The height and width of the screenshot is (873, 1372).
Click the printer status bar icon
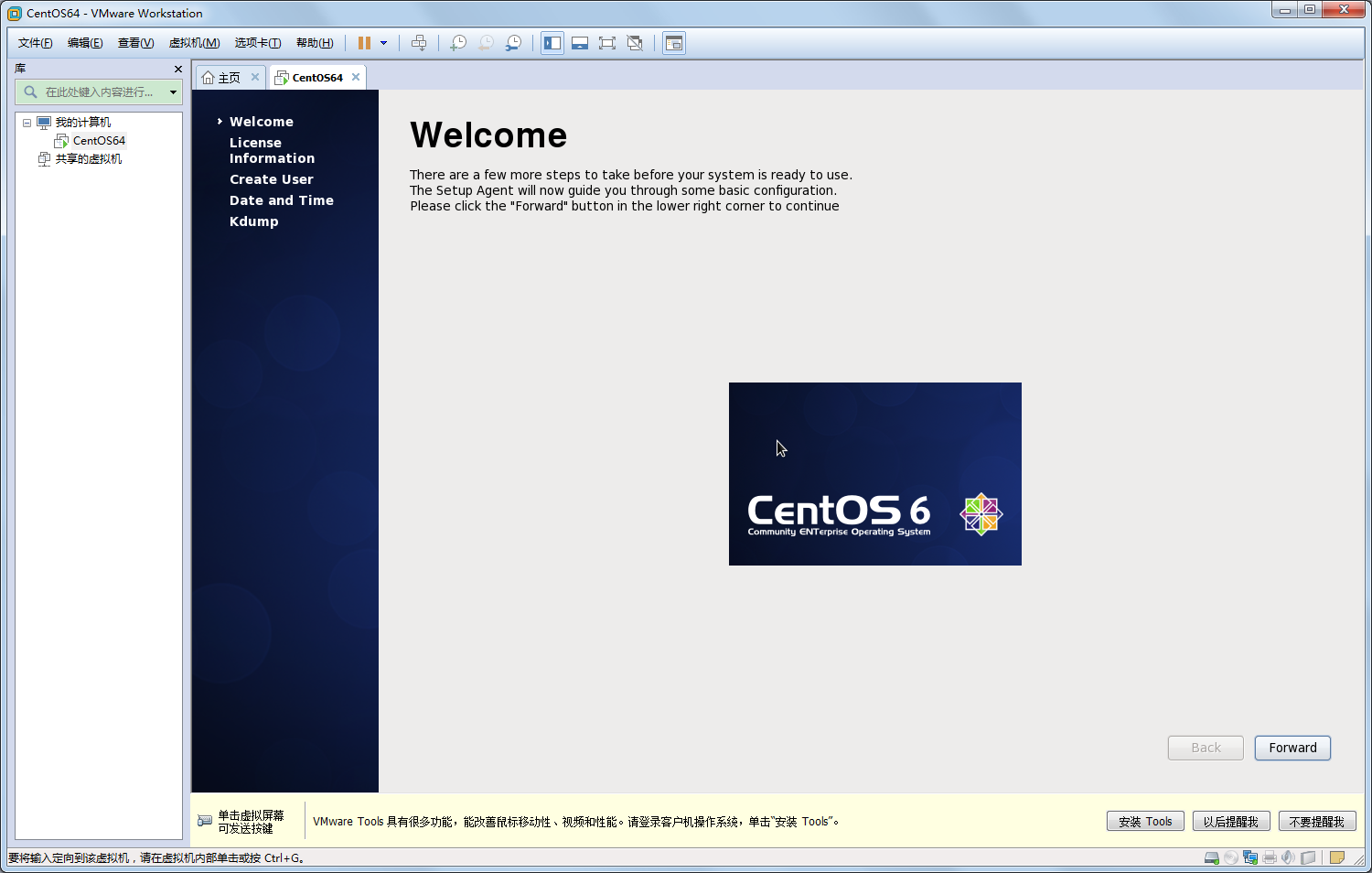click(1270, 858)
